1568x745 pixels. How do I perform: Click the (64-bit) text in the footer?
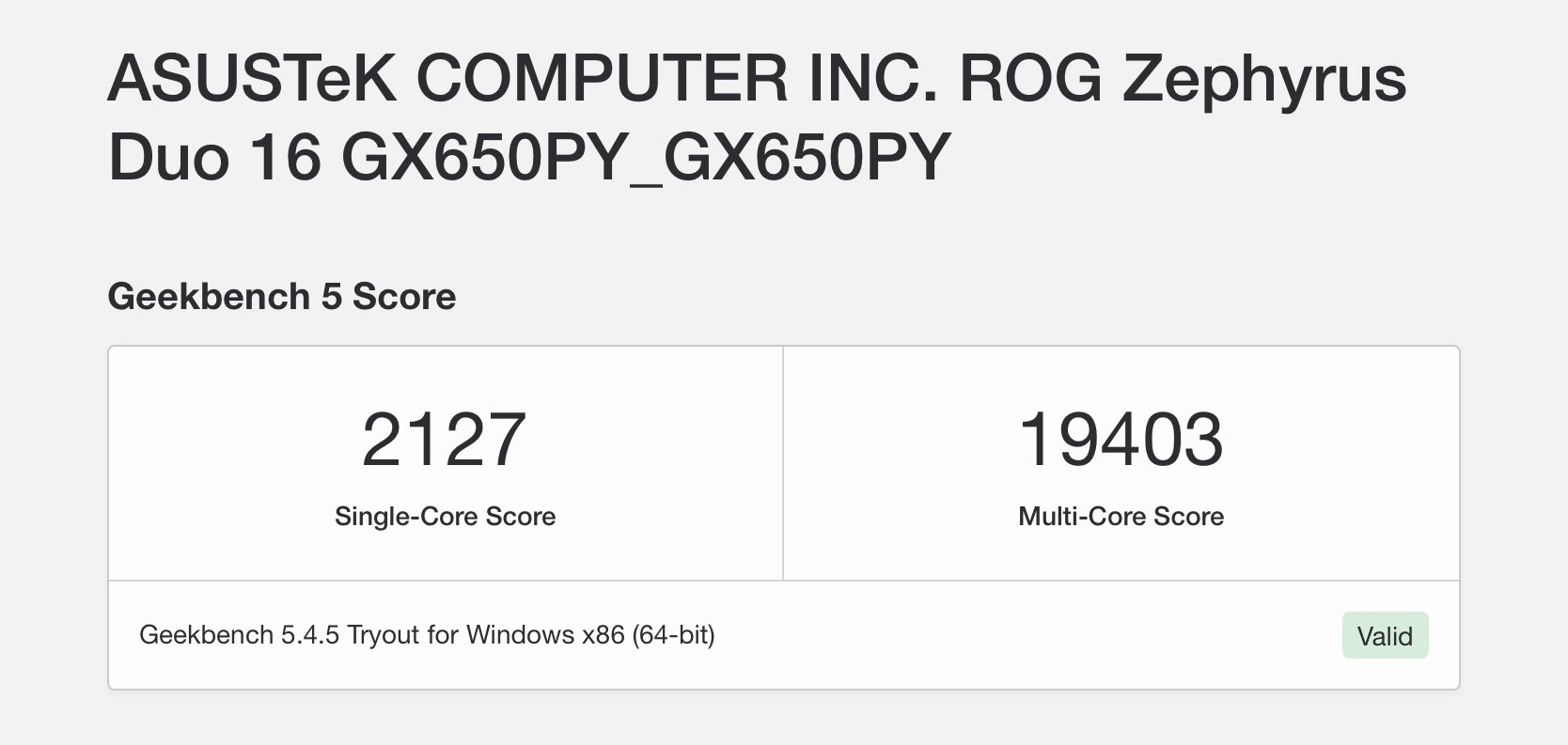[x=673, y=635]
